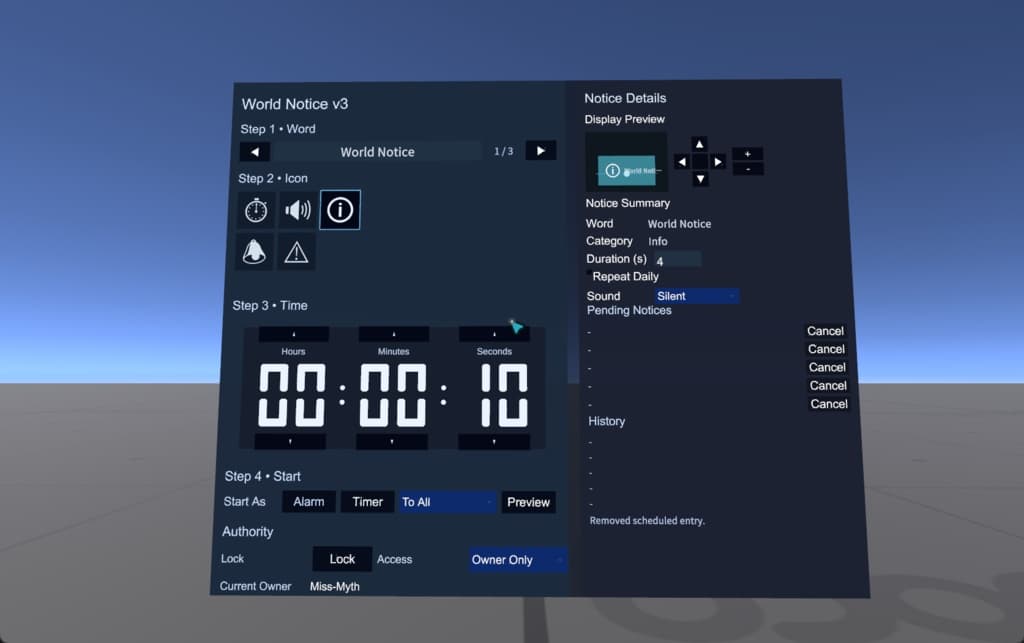Start the notice as Alarm
1024x643 pixels.
click(x=308, y=502)
